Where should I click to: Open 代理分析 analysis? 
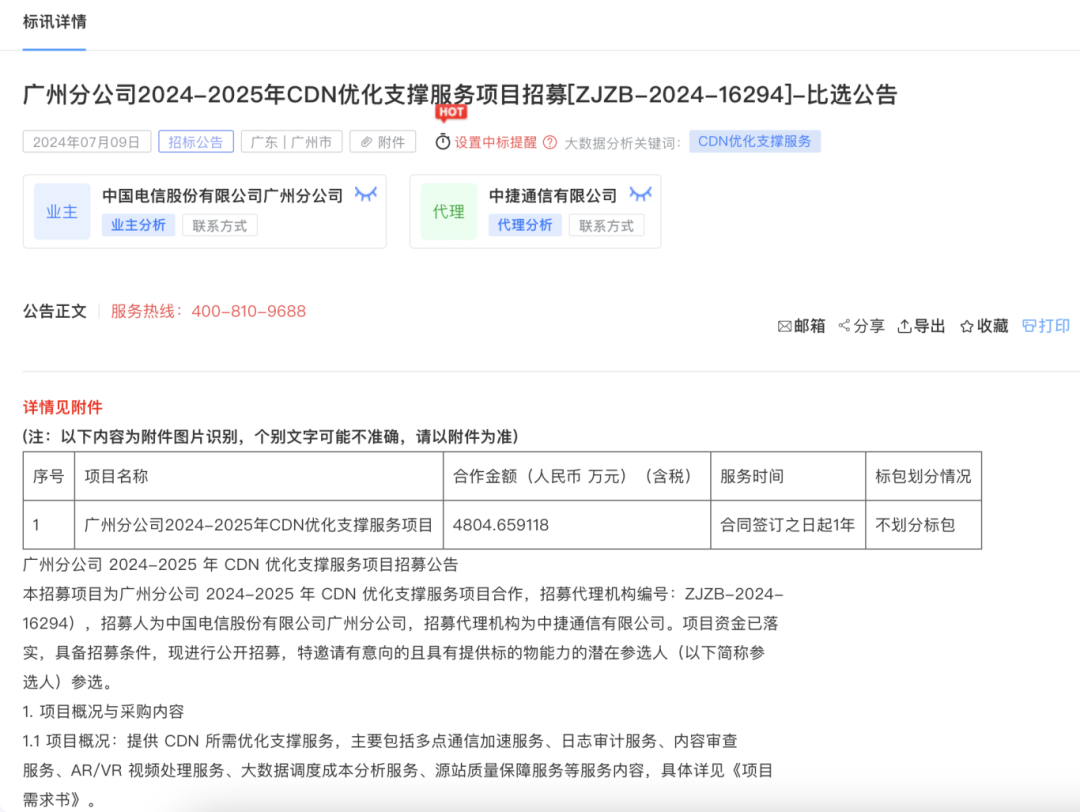(x=525, y=225)
